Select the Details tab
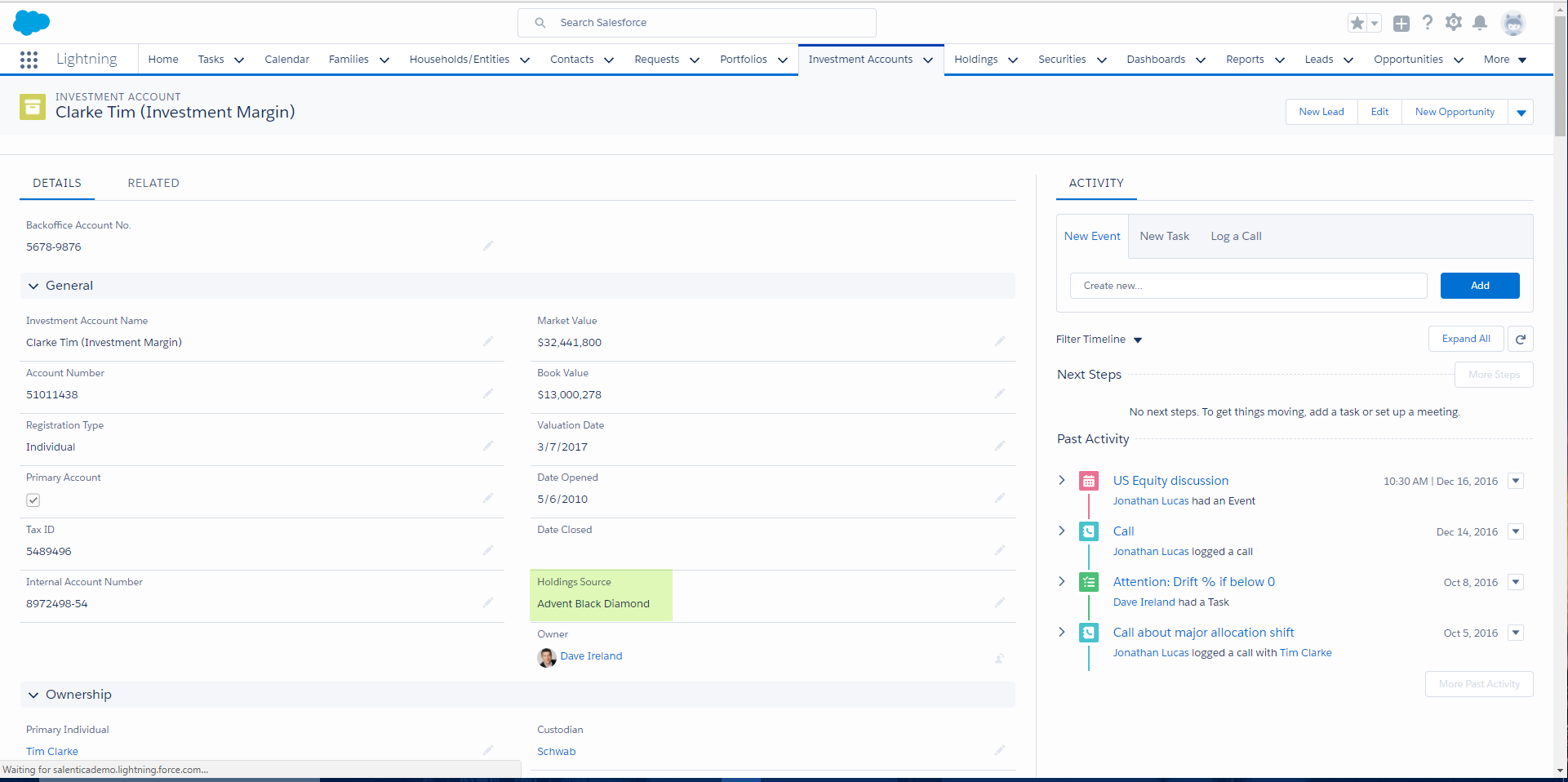This screenshot has height=782, width=1568. 57,183
